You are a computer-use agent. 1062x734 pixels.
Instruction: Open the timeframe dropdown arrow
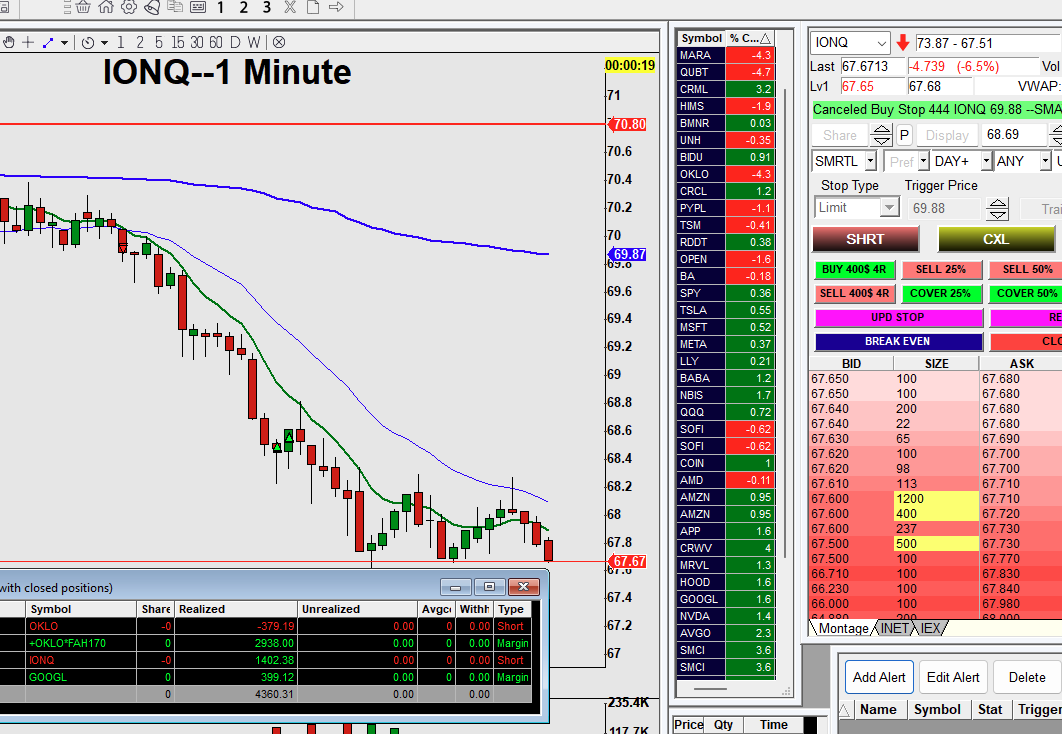point(104,43)
